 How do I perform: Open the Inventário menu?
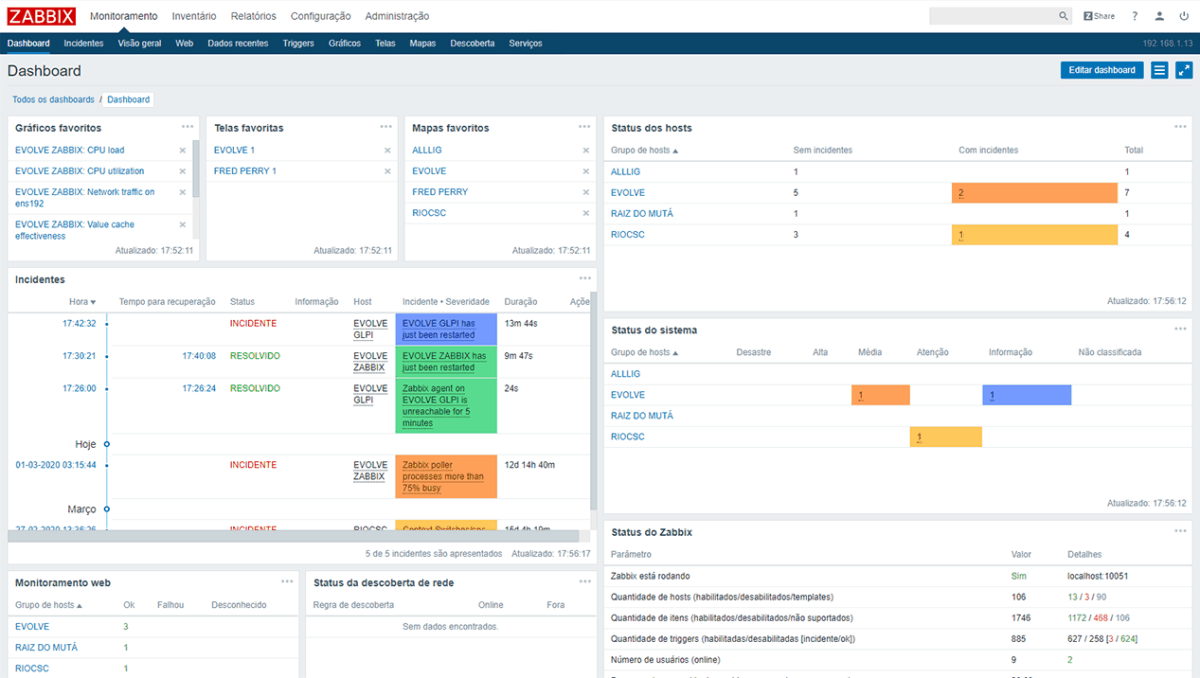[194, 16]
